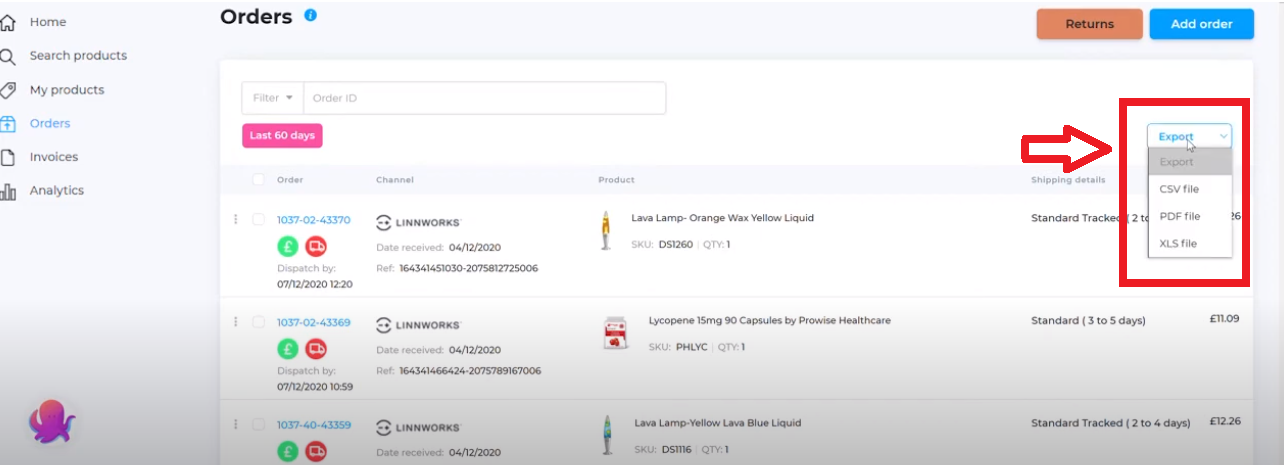
Task: Open Invoices page from sidebar
Action: [54, 157]
